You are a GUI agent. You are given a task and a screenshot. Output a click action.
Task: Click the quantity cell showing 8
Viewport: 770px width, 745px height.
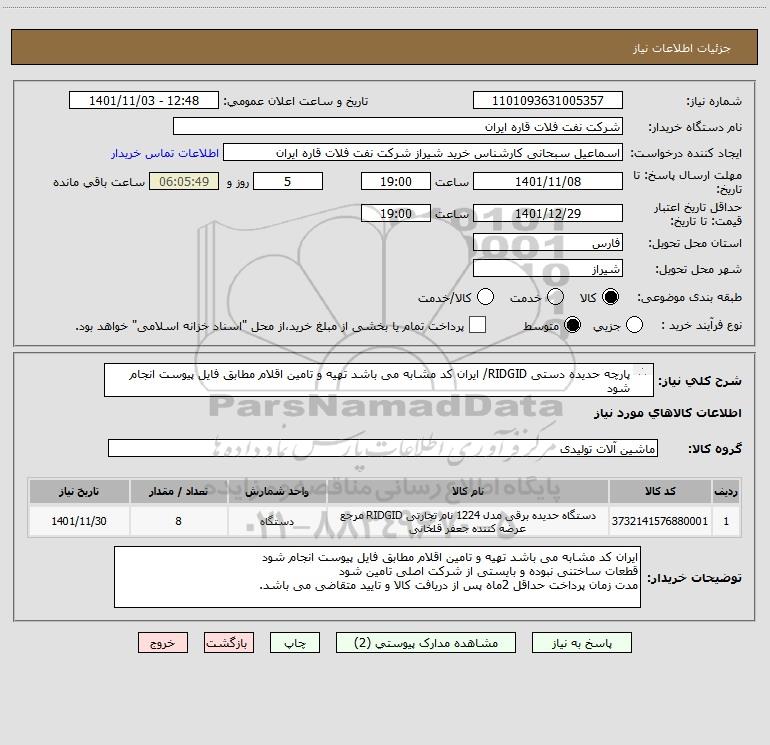pyautogui.click(x=178, y=521)
